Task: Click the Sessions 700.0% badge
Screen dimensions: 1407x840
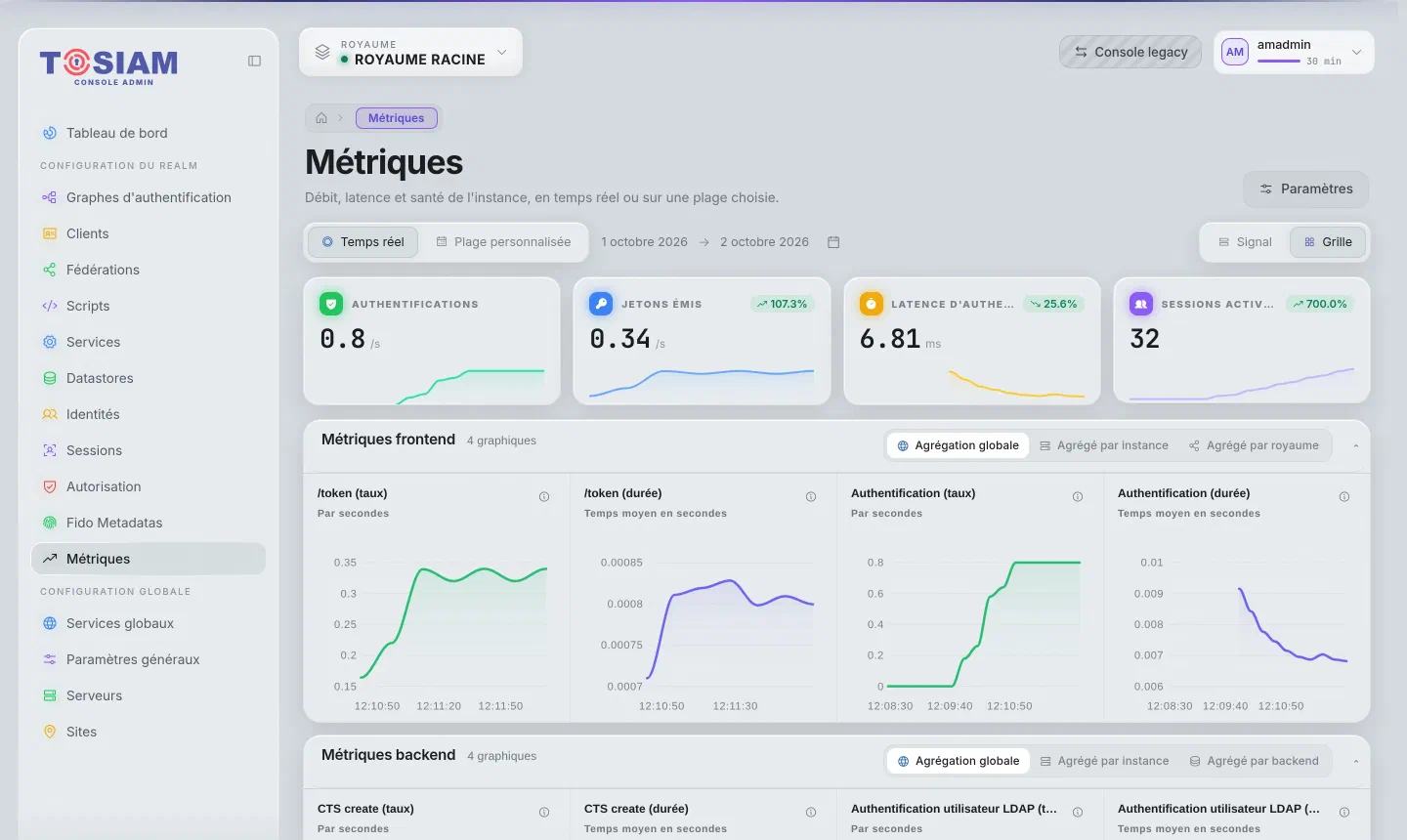Action: tap(1320, 304)
